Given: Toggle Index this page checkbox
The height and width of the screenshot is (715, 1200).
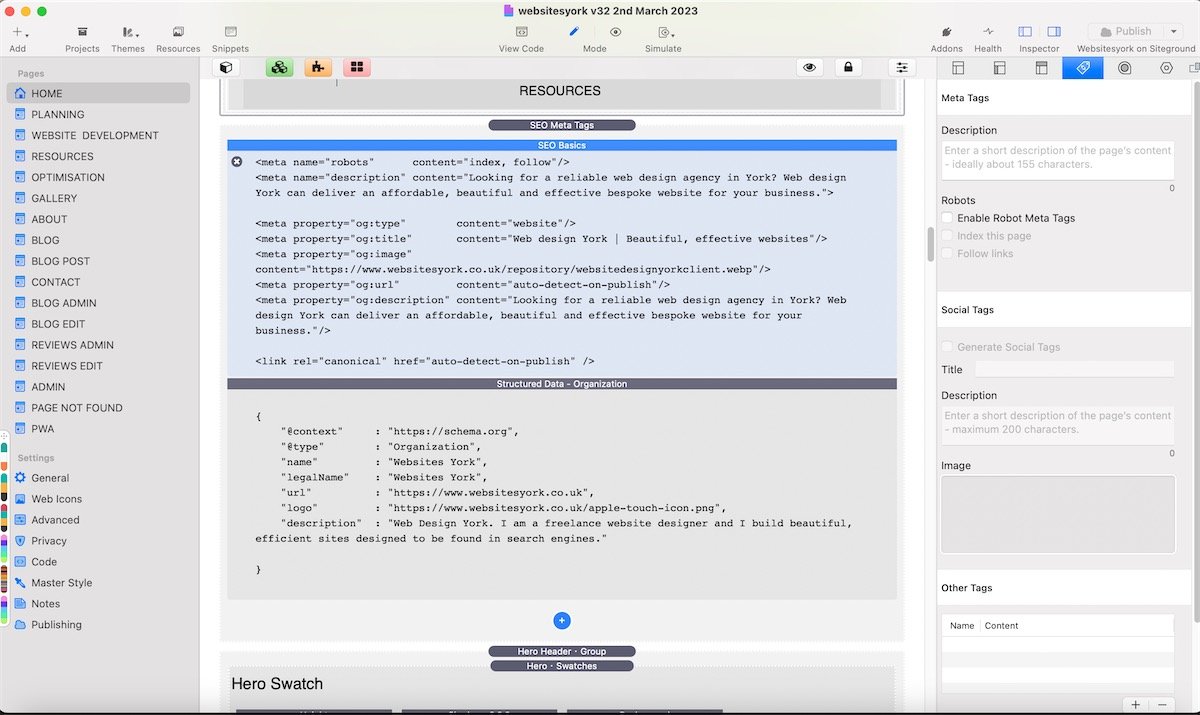Looking at the screenshot, I should click(947, 236).
